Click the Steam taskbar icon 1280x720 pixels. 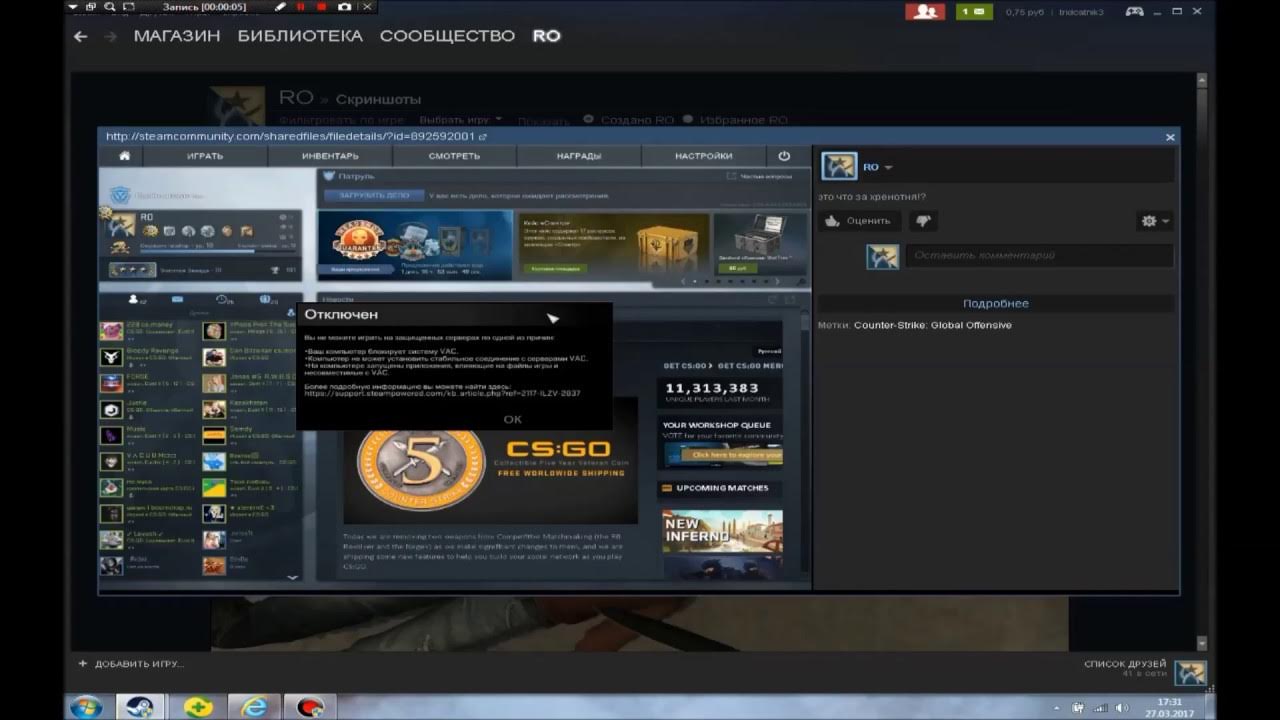coord(140,706)
